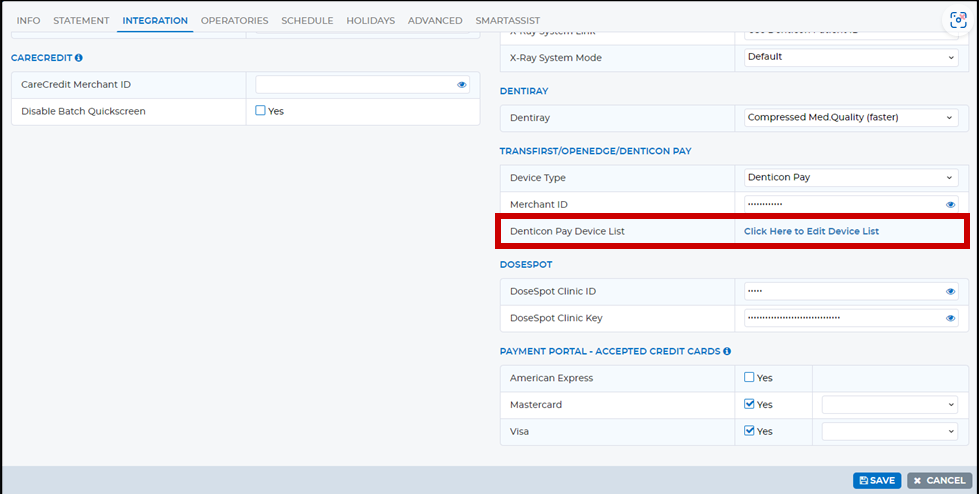The image size is (979, 494).
Task: Check the American Express Yes checkbox
Action: [749, 377]
